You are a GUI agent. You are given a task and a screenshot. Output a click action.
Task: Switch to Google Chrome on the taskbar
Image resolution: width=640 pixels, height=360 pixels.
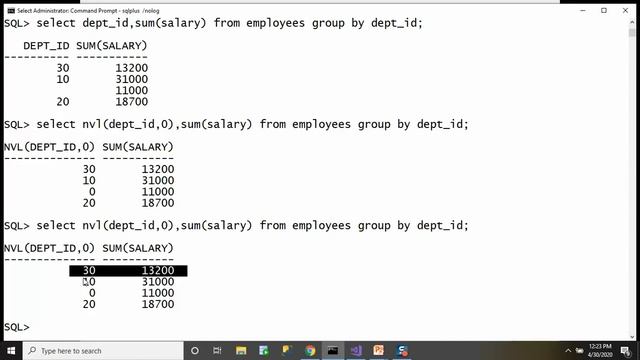pyautogui.click(x=310, y=351)
